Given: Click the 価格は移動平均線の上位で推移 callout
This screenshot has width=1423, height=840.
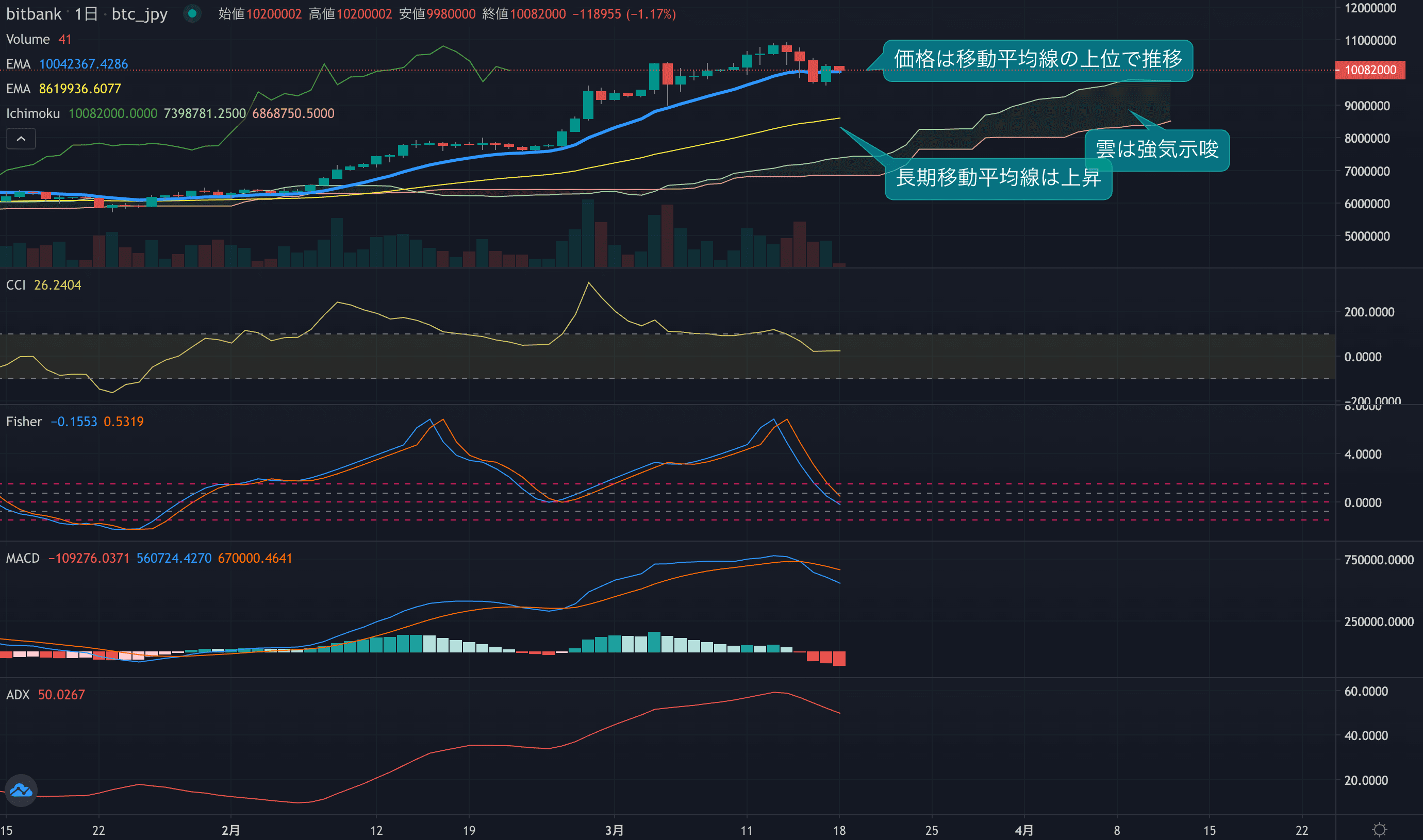Looking at the screenshot, I should [1037, 59].
